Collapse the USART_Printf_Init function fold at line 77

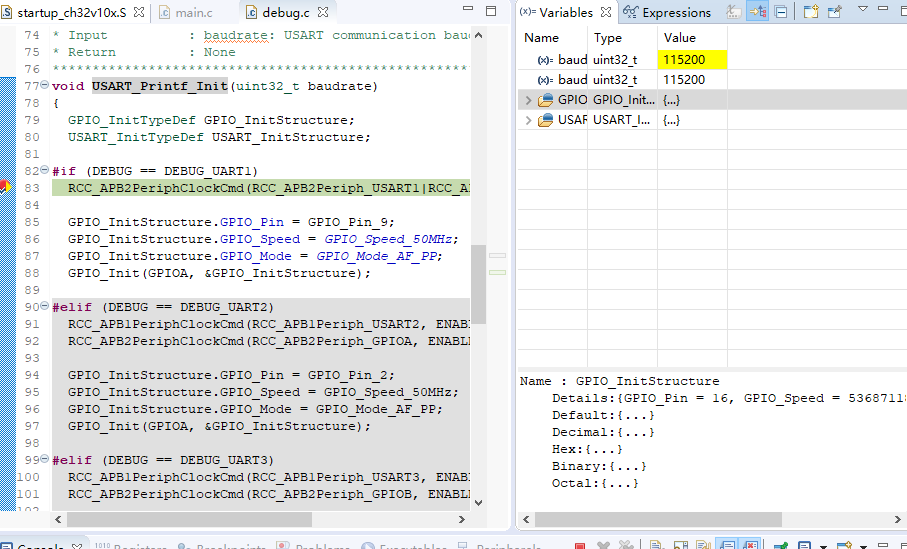45,84
